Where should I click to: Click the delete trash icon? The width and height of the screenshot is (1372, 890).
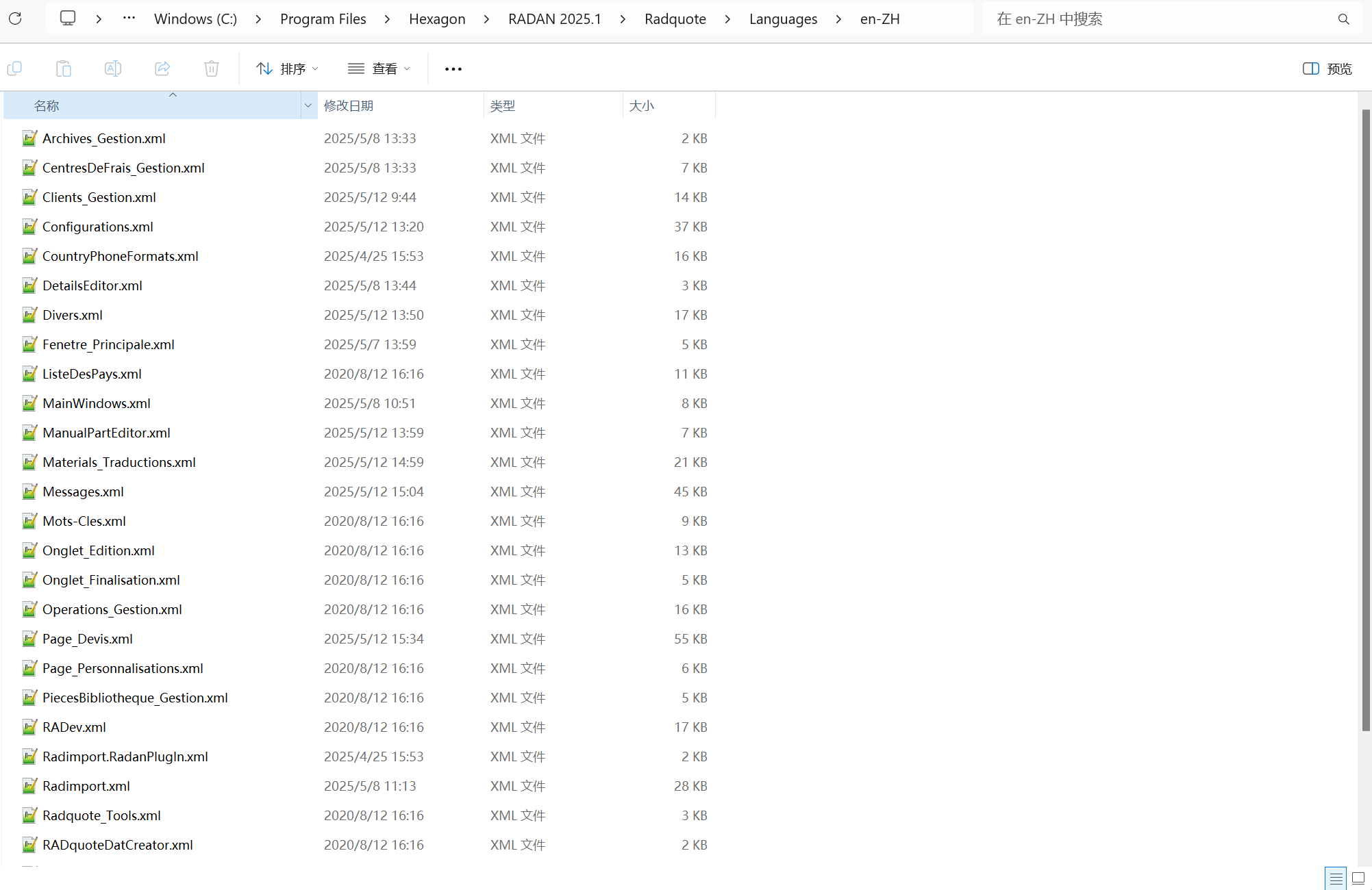pos(212,68)
